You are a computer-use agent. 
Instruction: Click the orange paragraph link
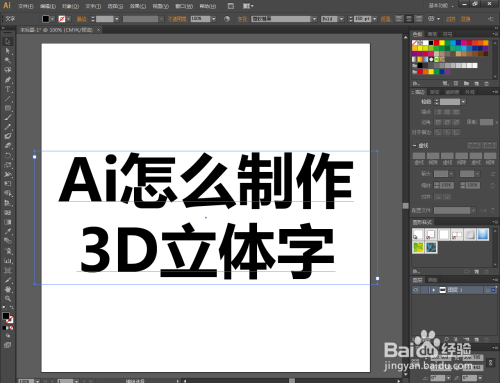point(386,19)
